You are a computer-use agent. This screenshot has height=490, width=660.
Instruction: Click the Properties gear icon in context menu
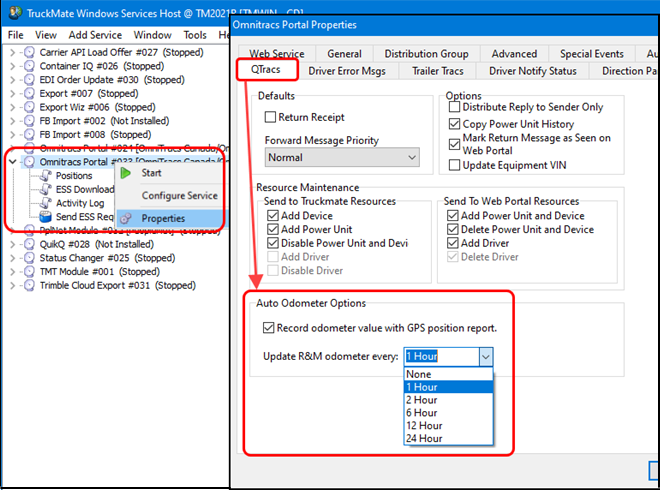pos(125,218)
